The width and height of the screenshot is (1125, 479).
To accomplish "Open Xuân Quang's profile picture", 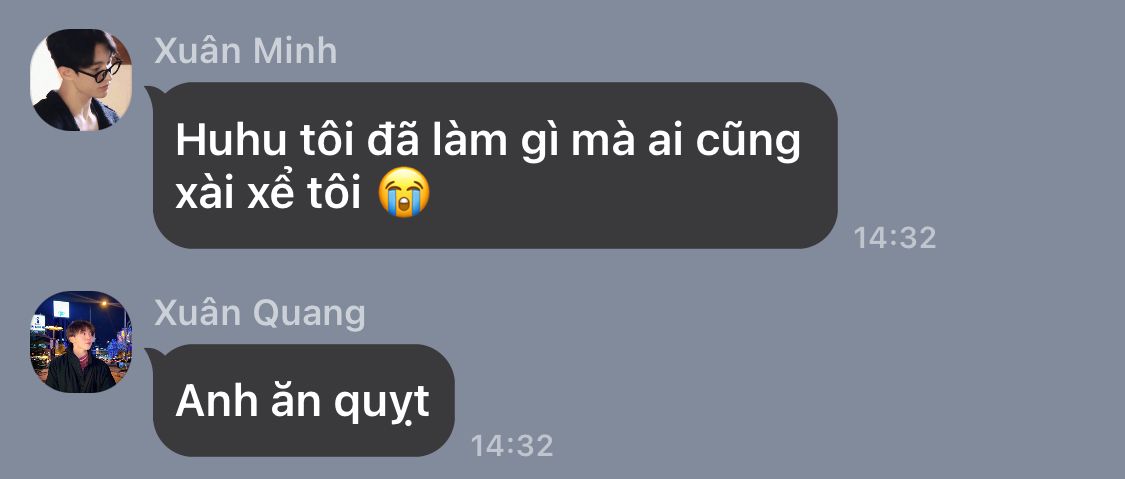I will [81, 341].
